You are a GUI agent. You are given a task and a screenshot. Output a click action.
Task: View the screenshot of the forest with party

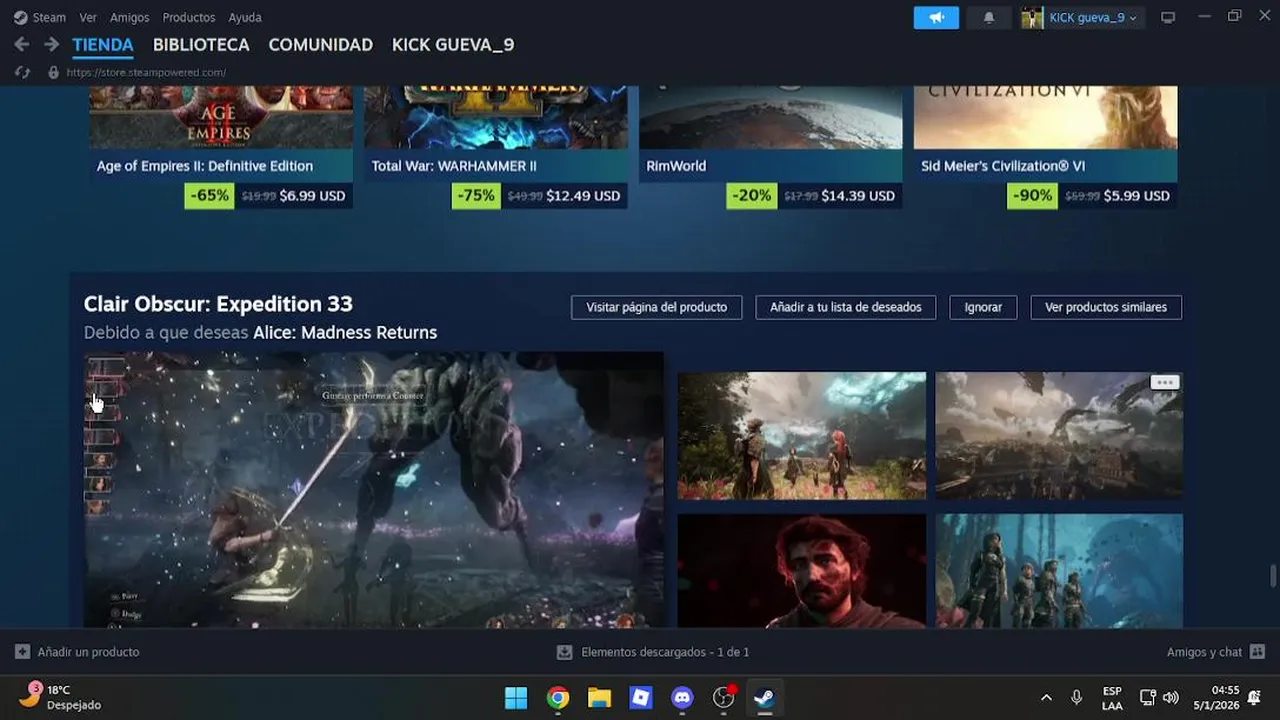coord(802,436)
